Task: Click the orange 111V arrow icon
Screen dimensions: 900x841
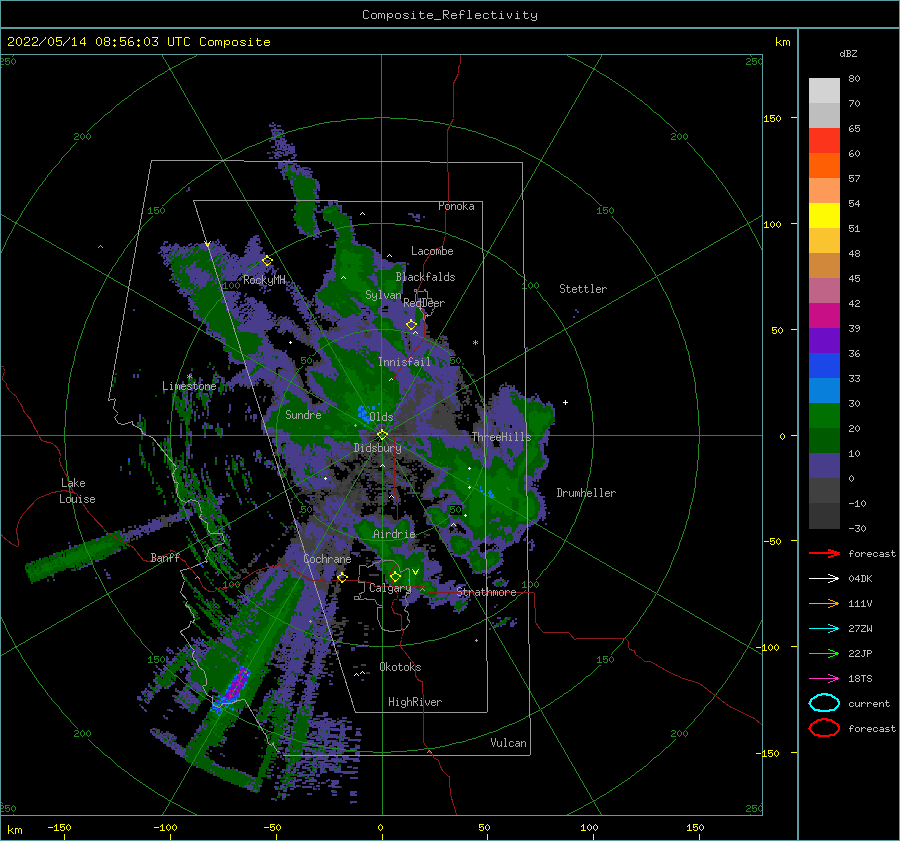Action: click(824, 603)
